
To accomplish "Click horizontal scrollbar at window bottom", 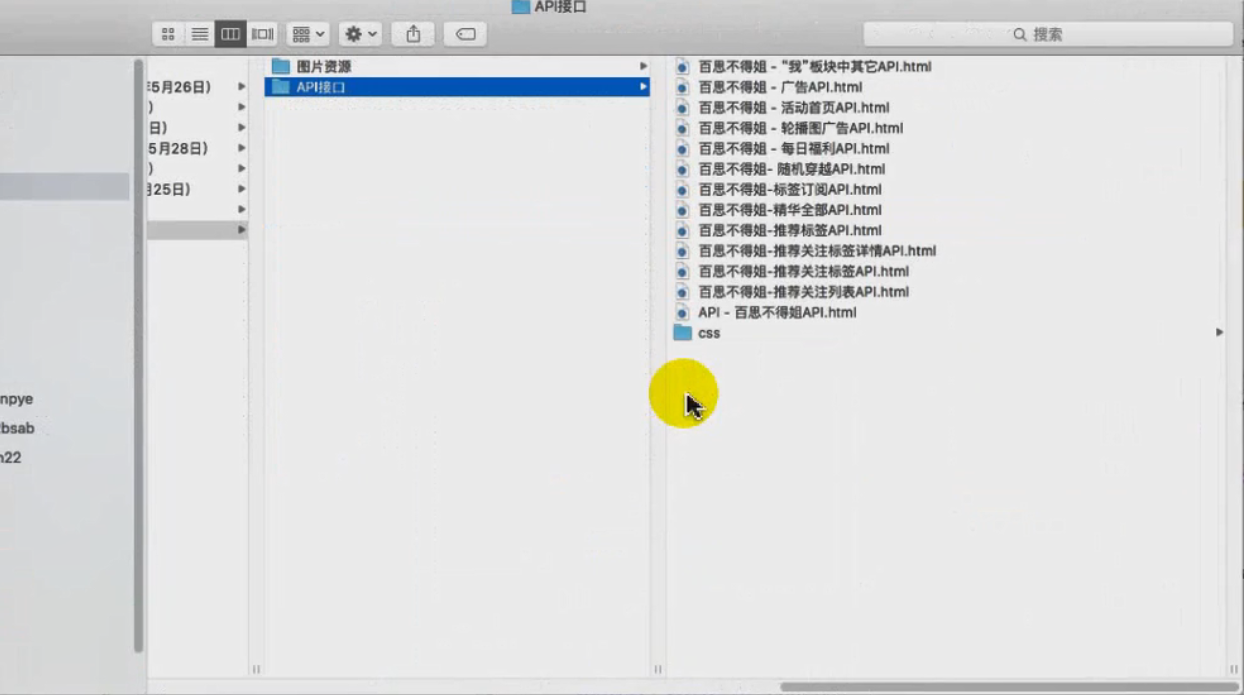I will [x=1008, y=687].
